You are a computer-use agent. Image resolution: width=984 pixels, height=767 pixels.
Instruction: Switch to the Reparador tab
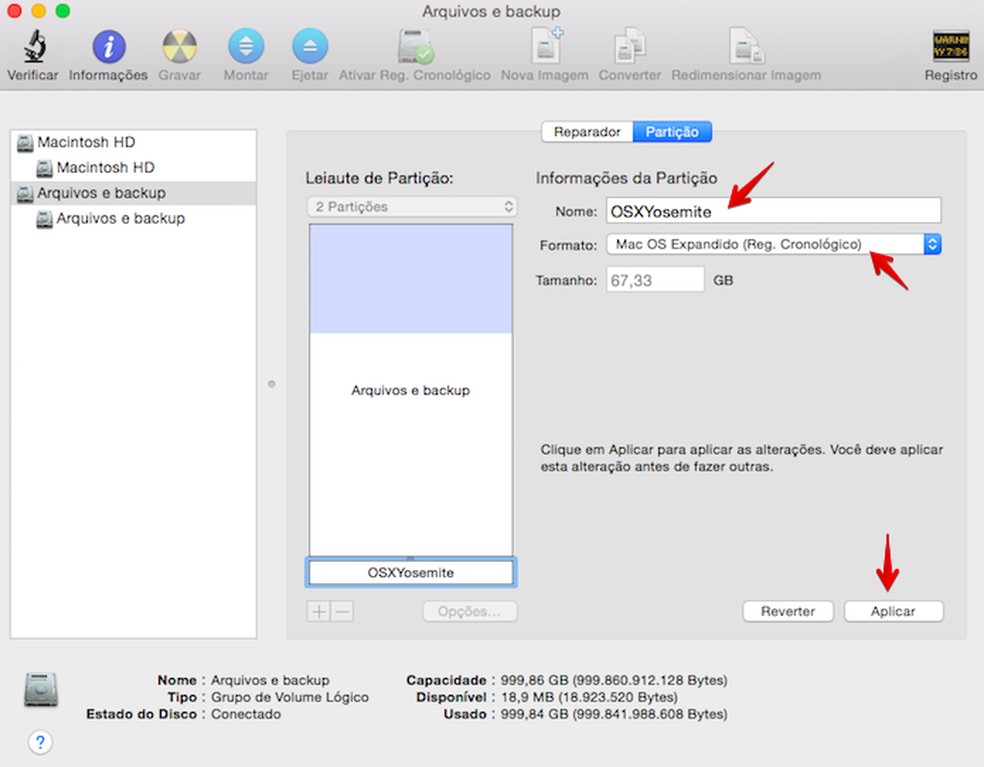point(587,132)
